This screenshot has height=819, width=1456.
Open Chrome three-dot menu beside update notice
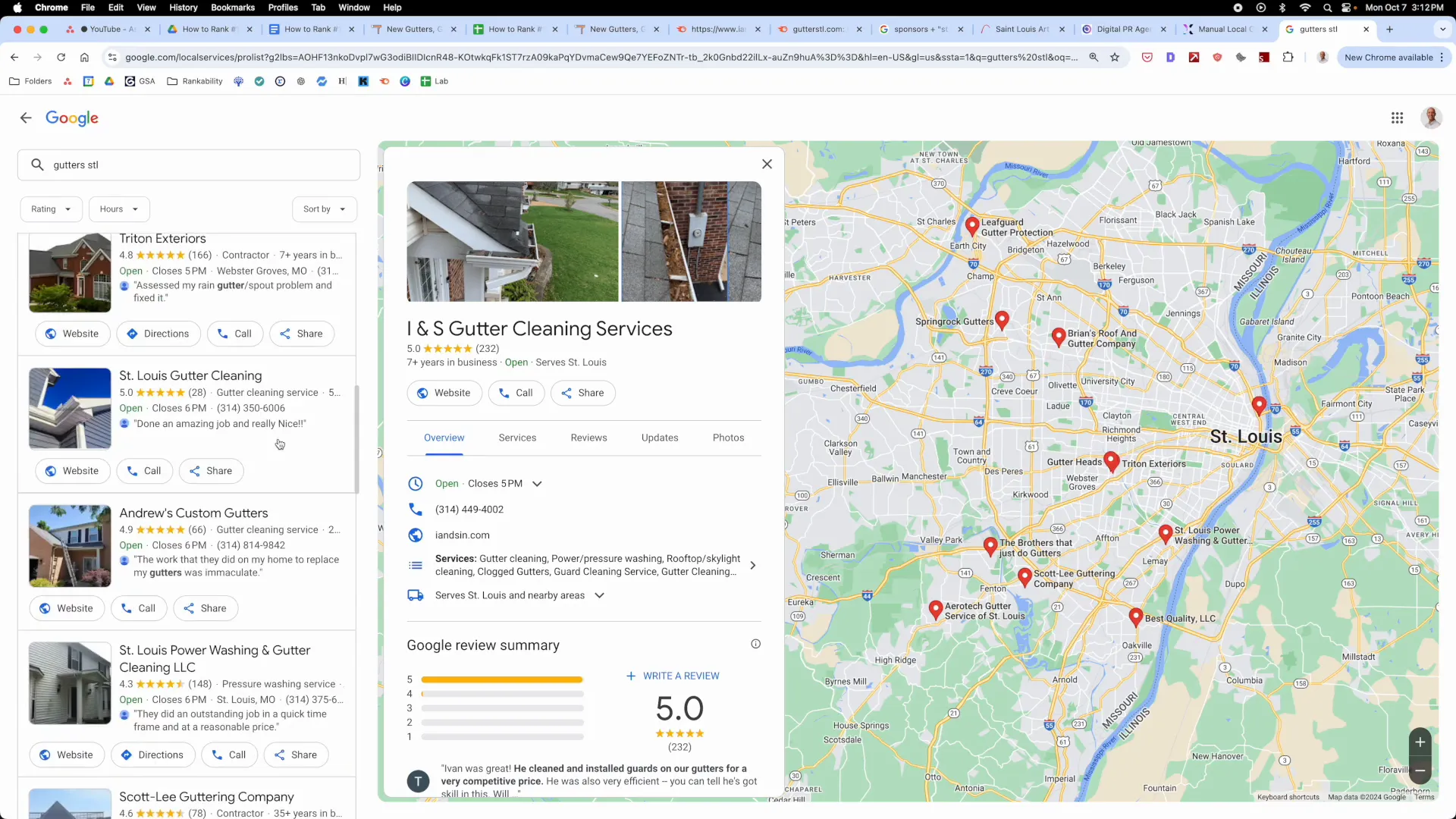[1442, 58]
